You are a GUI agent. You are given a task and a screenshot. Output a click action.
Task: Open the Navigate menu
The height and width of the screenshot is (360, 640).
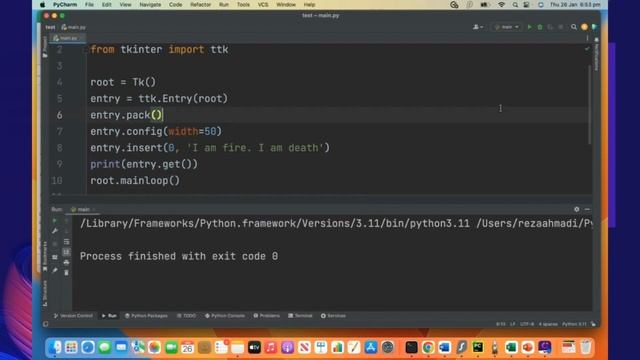[x=150, y=5]
